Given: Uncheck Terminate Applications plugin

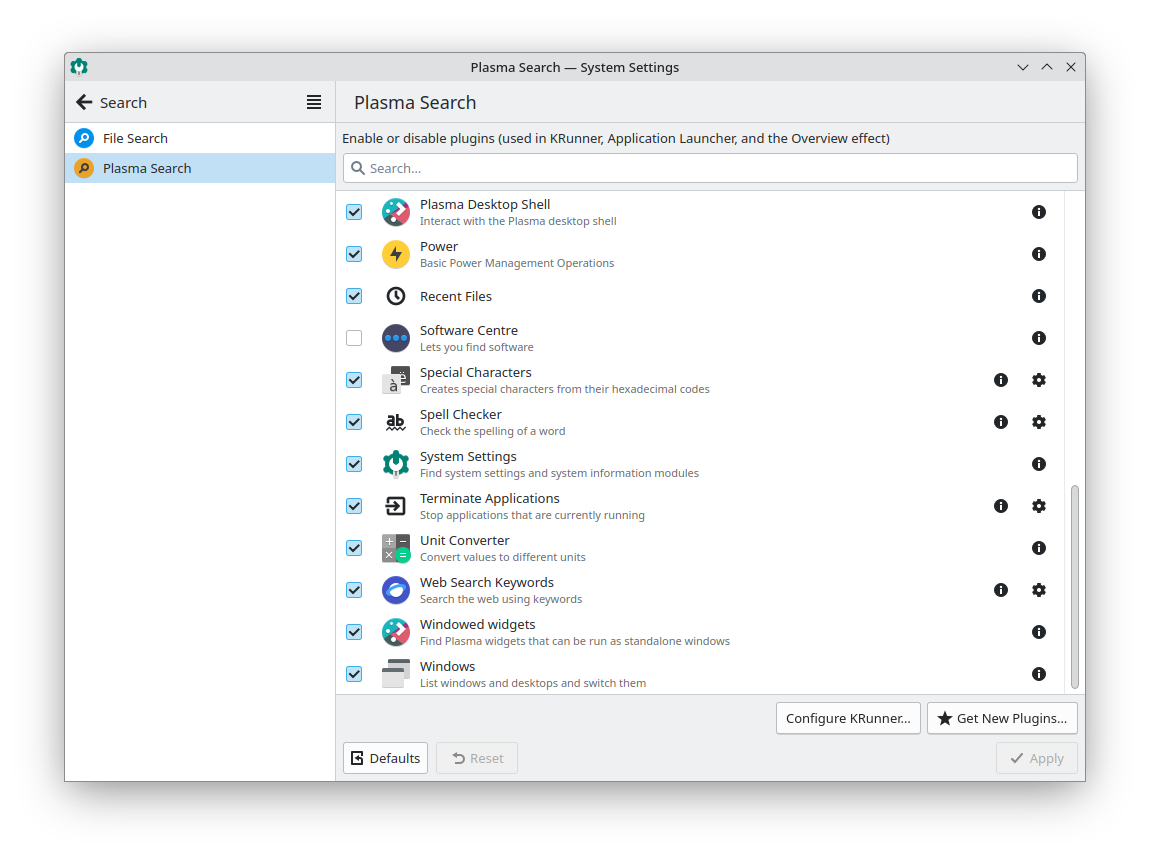Looking at the screenshot, I should tap(354, 506).
